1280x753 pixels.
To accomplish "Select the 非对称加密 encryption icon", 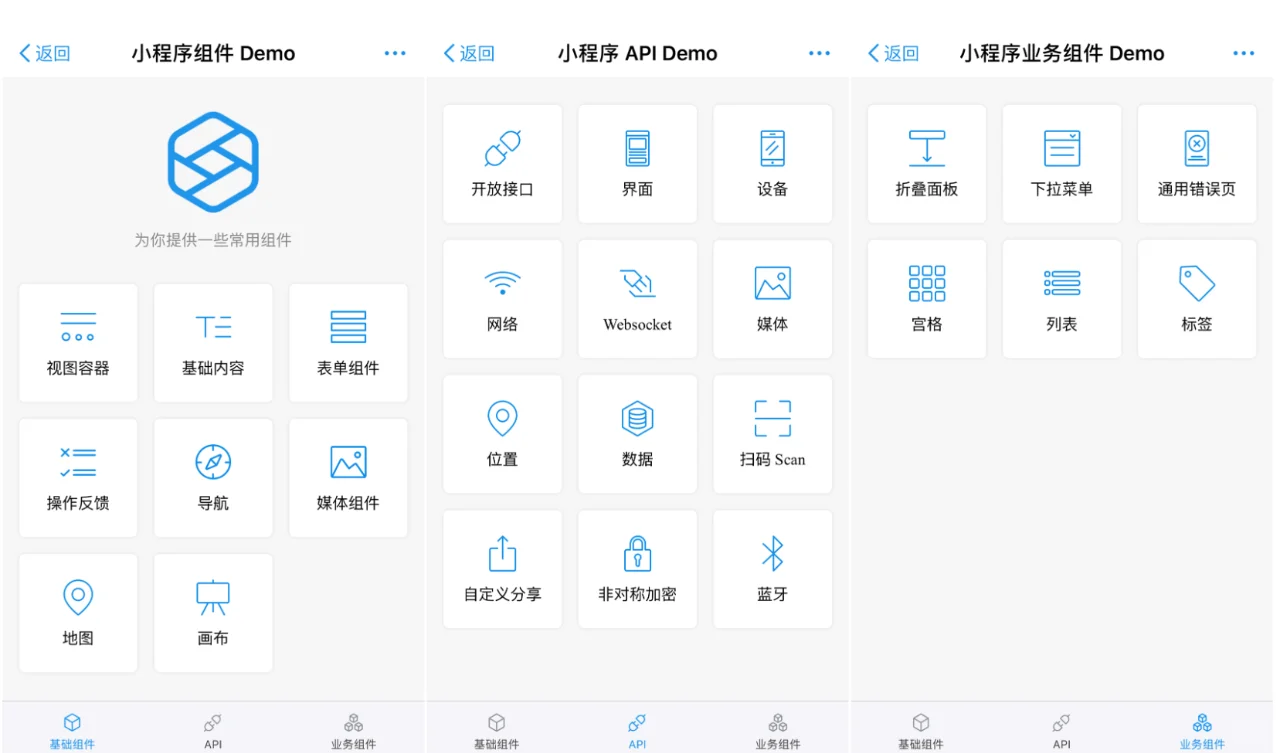I will click(x=637, y=569).
